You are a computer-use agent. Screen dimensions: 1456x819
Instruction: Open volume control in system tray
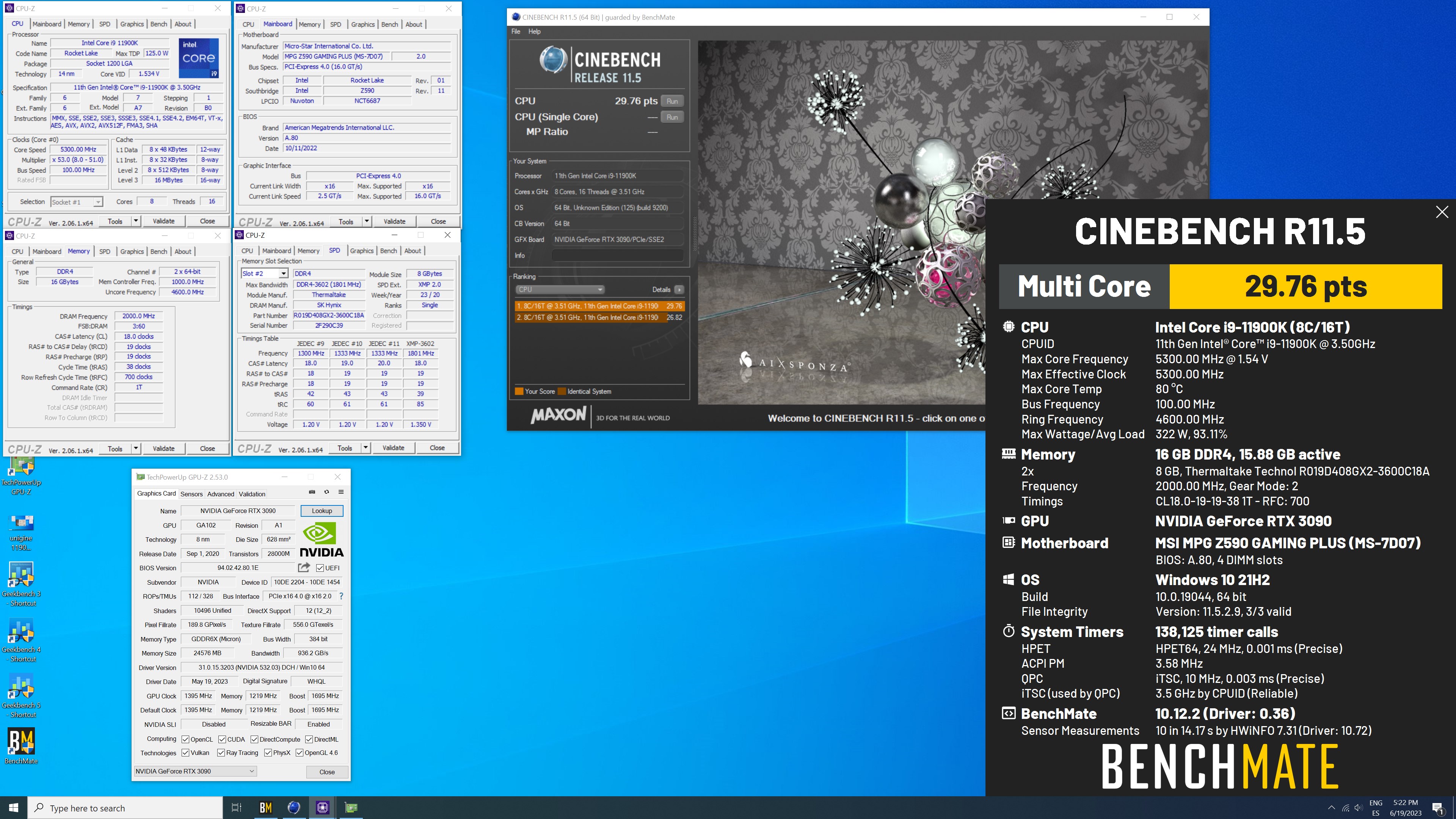click(x=1359, y=808)
